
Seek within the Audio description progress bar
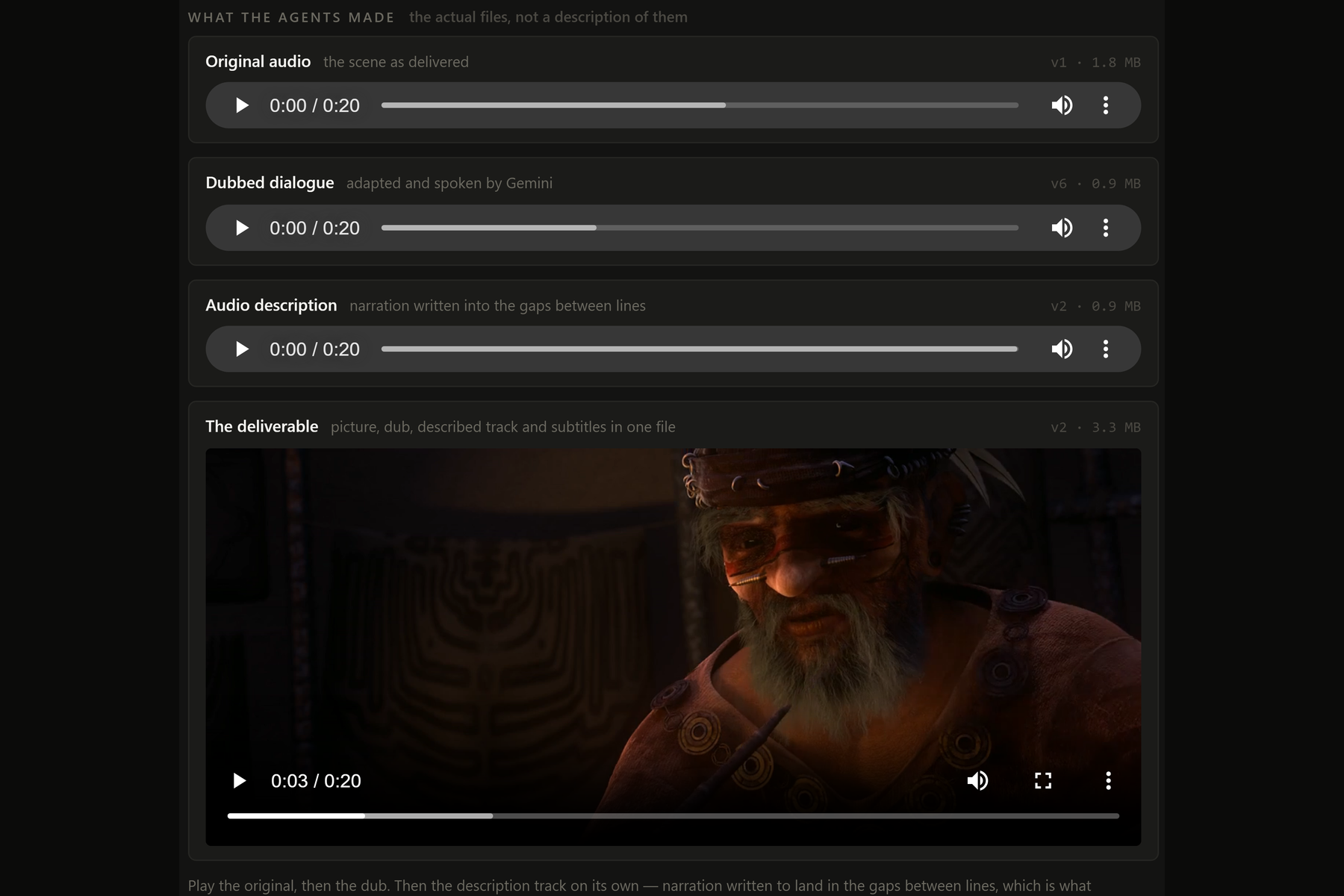click(700, 349)
